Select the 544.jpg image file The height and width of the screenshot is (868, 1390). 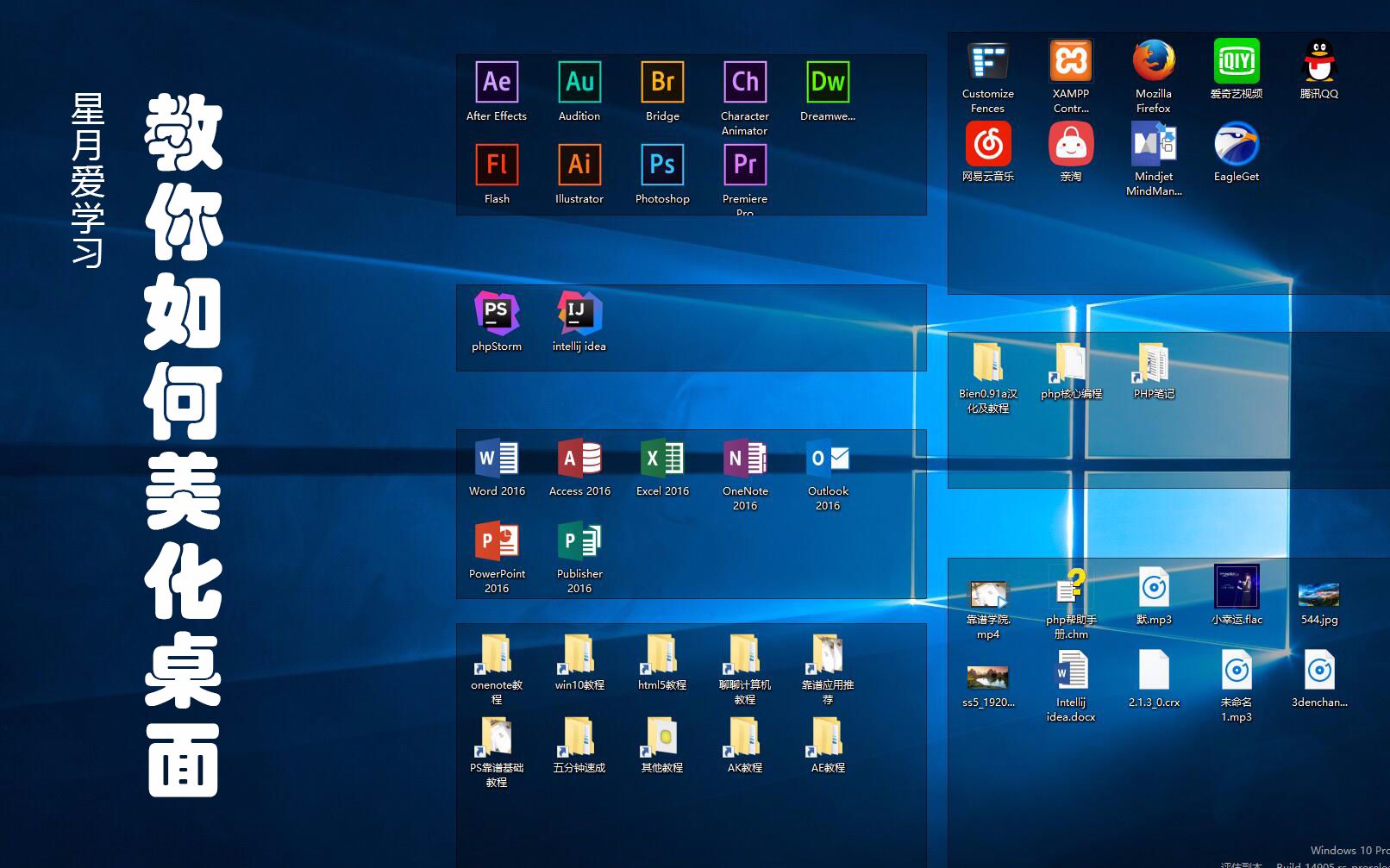1319,594
